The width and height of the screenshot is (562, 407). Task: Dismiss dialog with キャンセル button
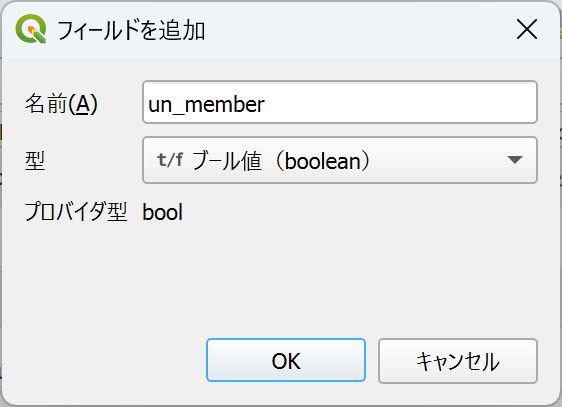tap(458, 361)
